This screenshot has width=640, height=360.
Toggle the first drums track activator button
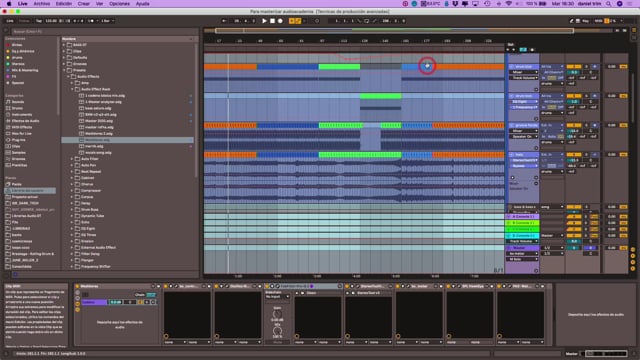[x=573, y=67]
